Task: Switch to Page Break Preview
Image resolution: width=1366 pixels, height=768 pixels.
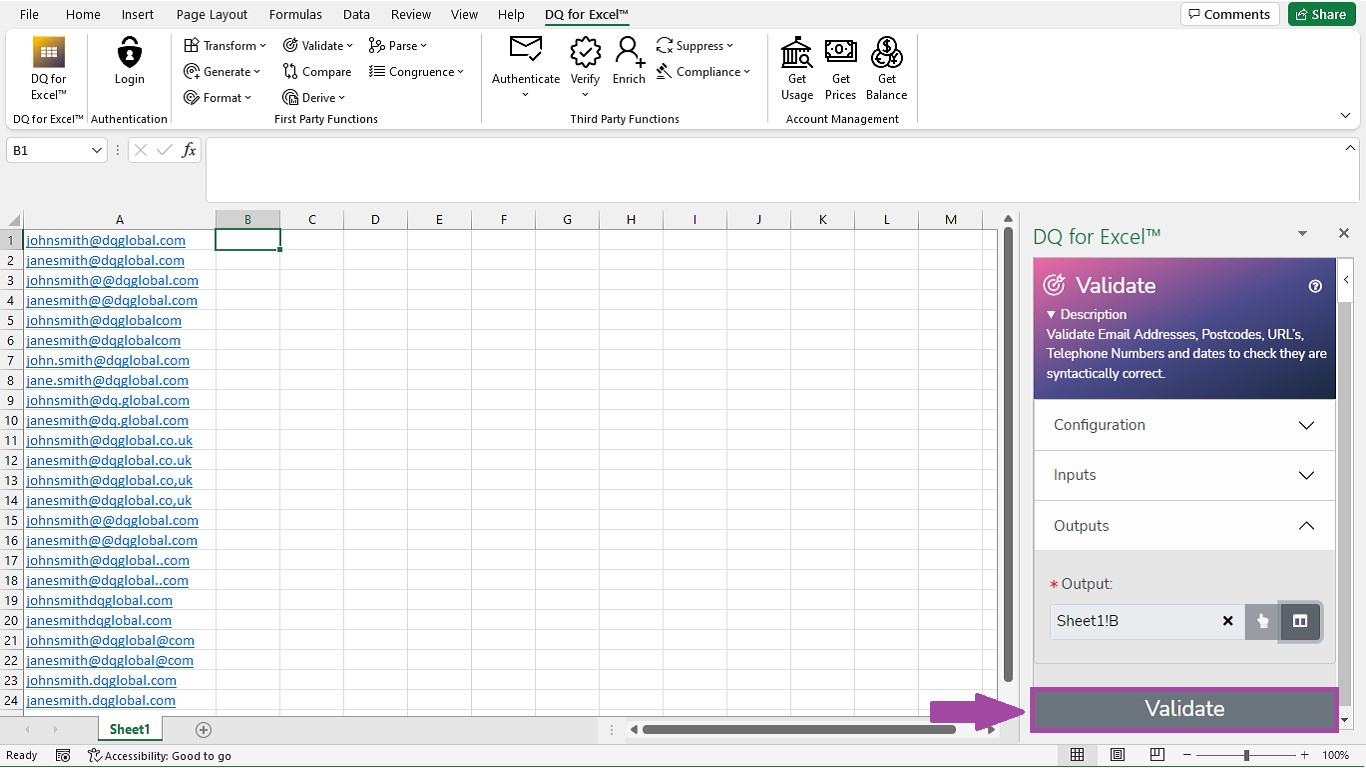Action: [1157, 755]
